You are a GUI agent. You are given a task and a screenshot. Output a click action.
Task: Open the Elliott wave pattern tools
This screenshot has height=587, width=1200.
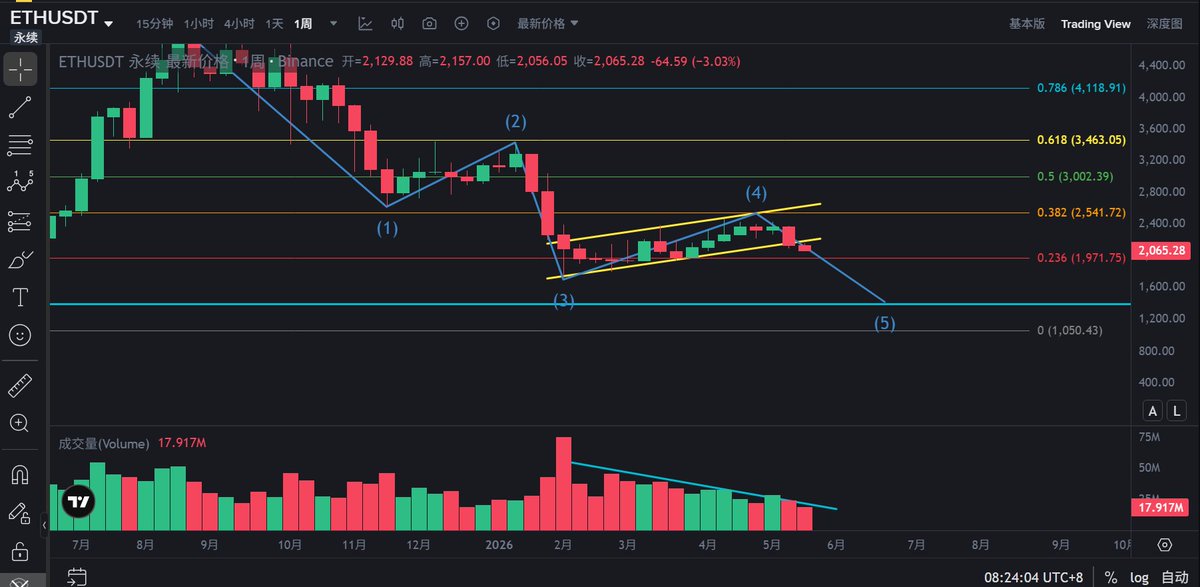(20, 183)
